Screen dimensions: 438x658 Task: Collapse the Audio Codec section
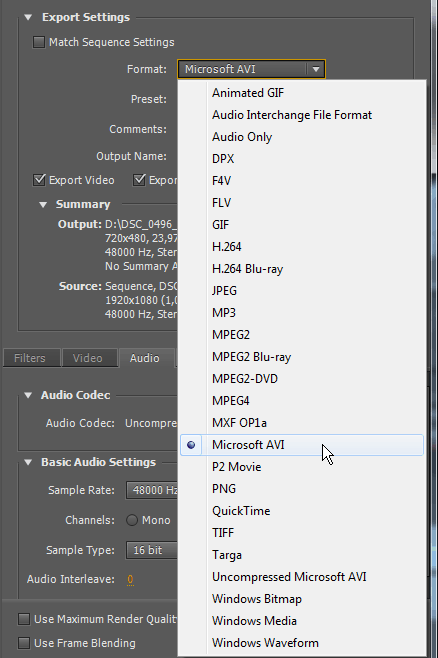(x=28, y=395)
